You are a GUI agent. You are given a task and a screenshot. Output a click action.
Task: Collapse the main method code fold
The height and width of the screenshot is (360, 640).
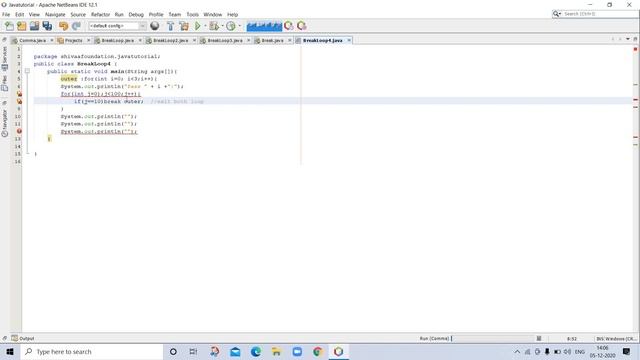pos(27,71)
